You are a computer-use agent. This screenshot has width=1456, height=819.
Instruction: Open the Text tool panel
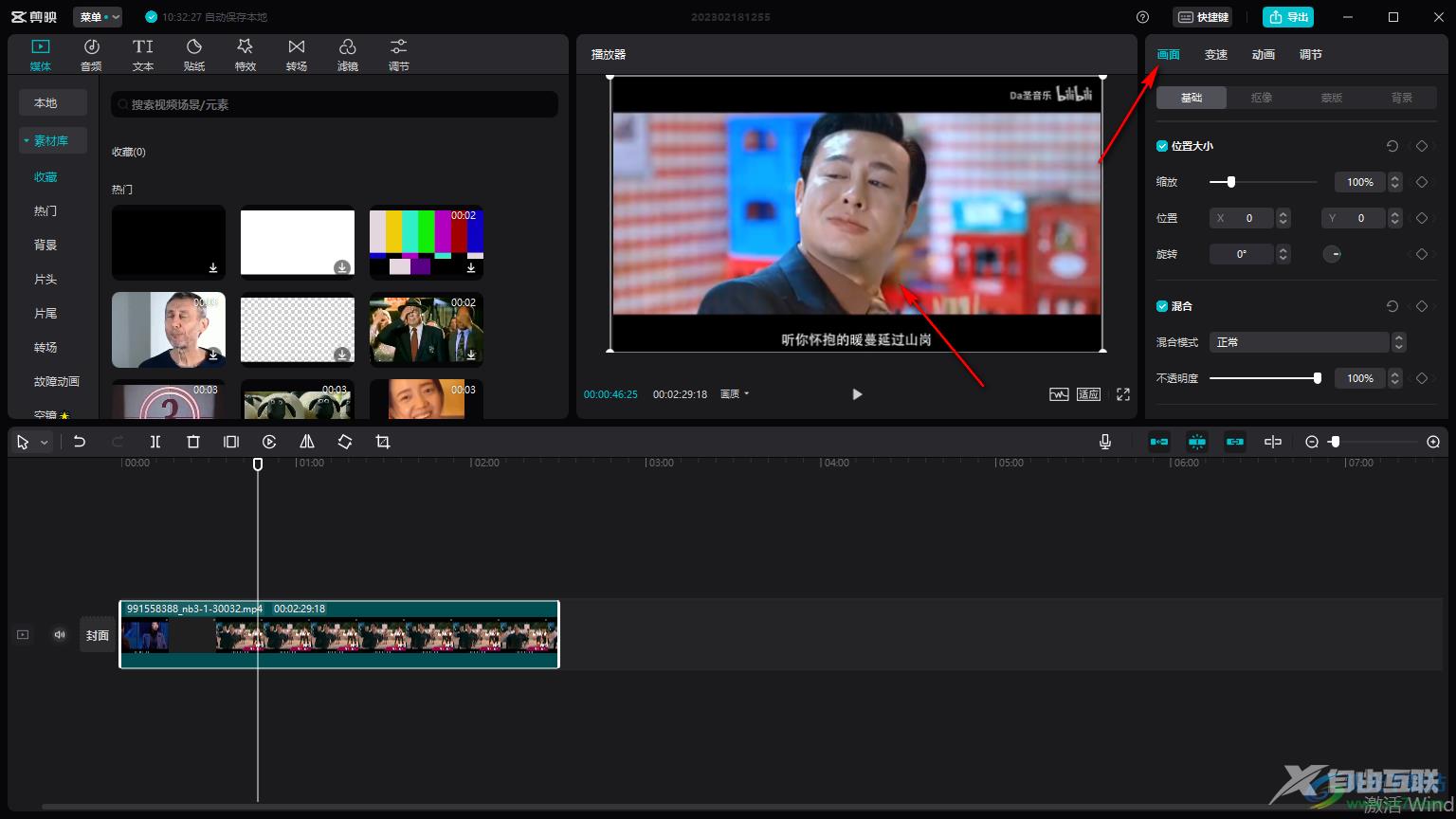coord(143,54)
